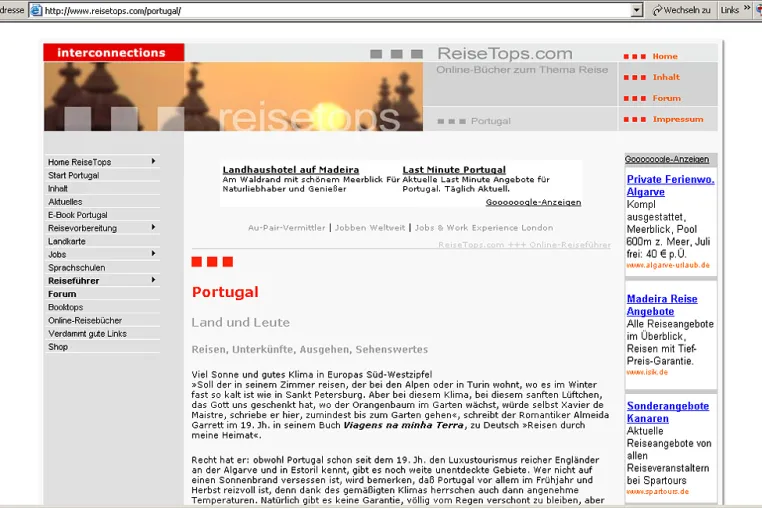Click the sunset reisetops banner image
Image resolution: width=762 pixels, height=508 pixels.
[x=233, y=96]
